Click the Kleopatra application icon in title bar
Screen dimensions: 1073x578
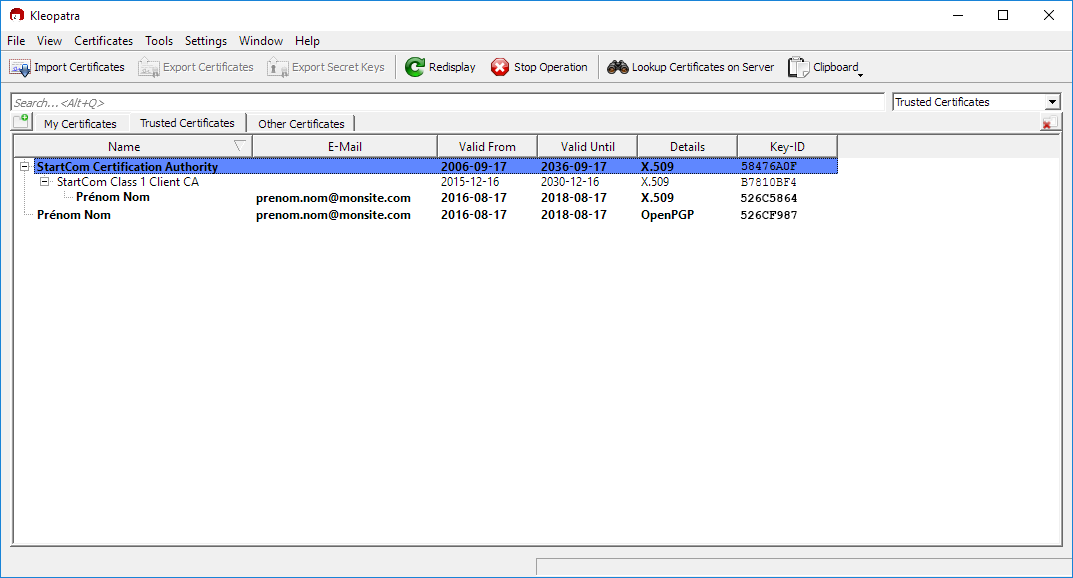[16, 15]
